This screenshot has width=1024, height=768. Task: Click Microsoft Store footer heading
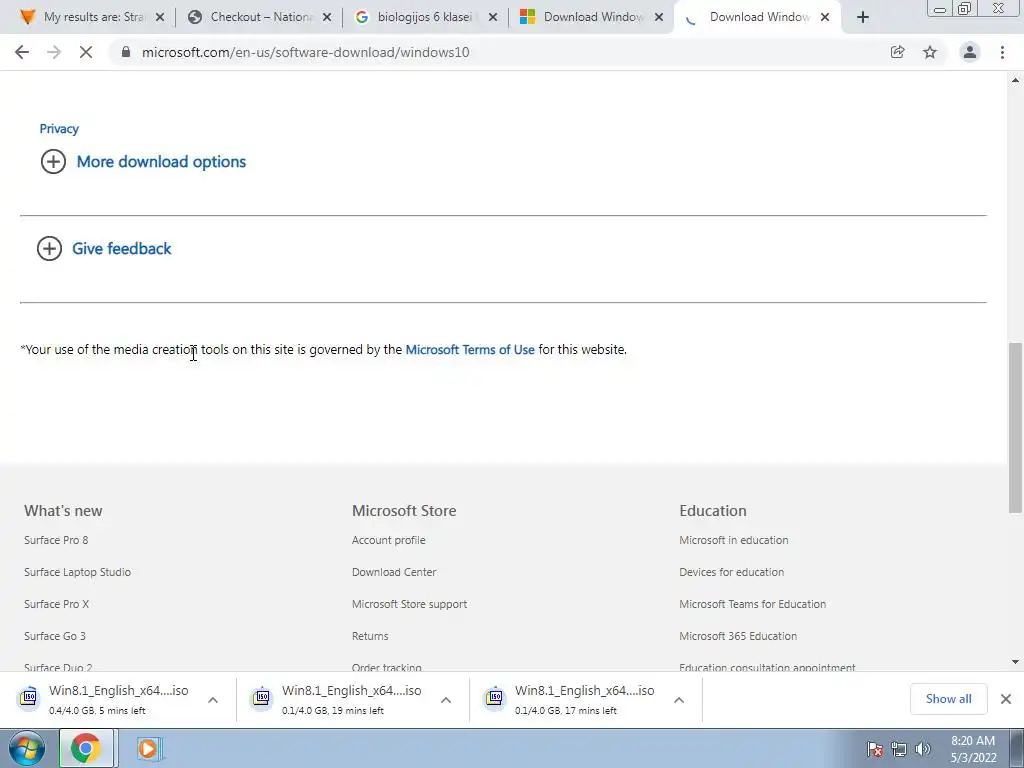[404, 511]
